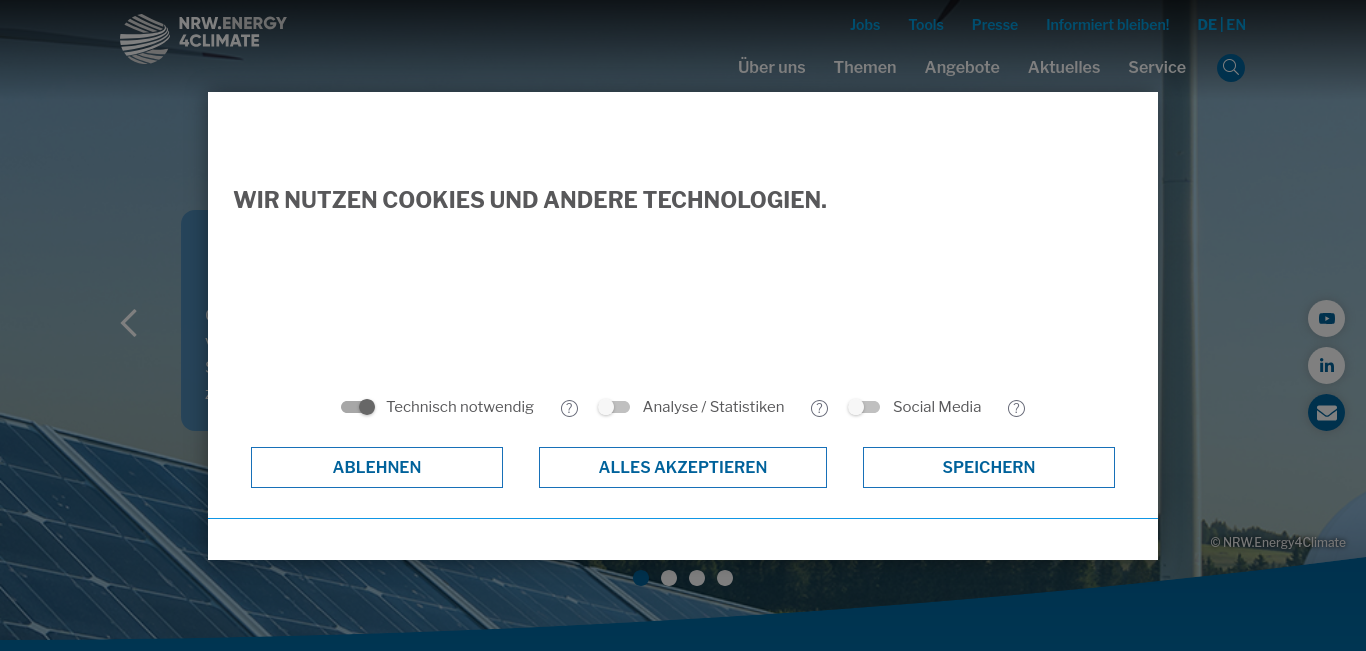Open the search magnifier icon
The image size is (1366, 651).
tap(1231, 68)
